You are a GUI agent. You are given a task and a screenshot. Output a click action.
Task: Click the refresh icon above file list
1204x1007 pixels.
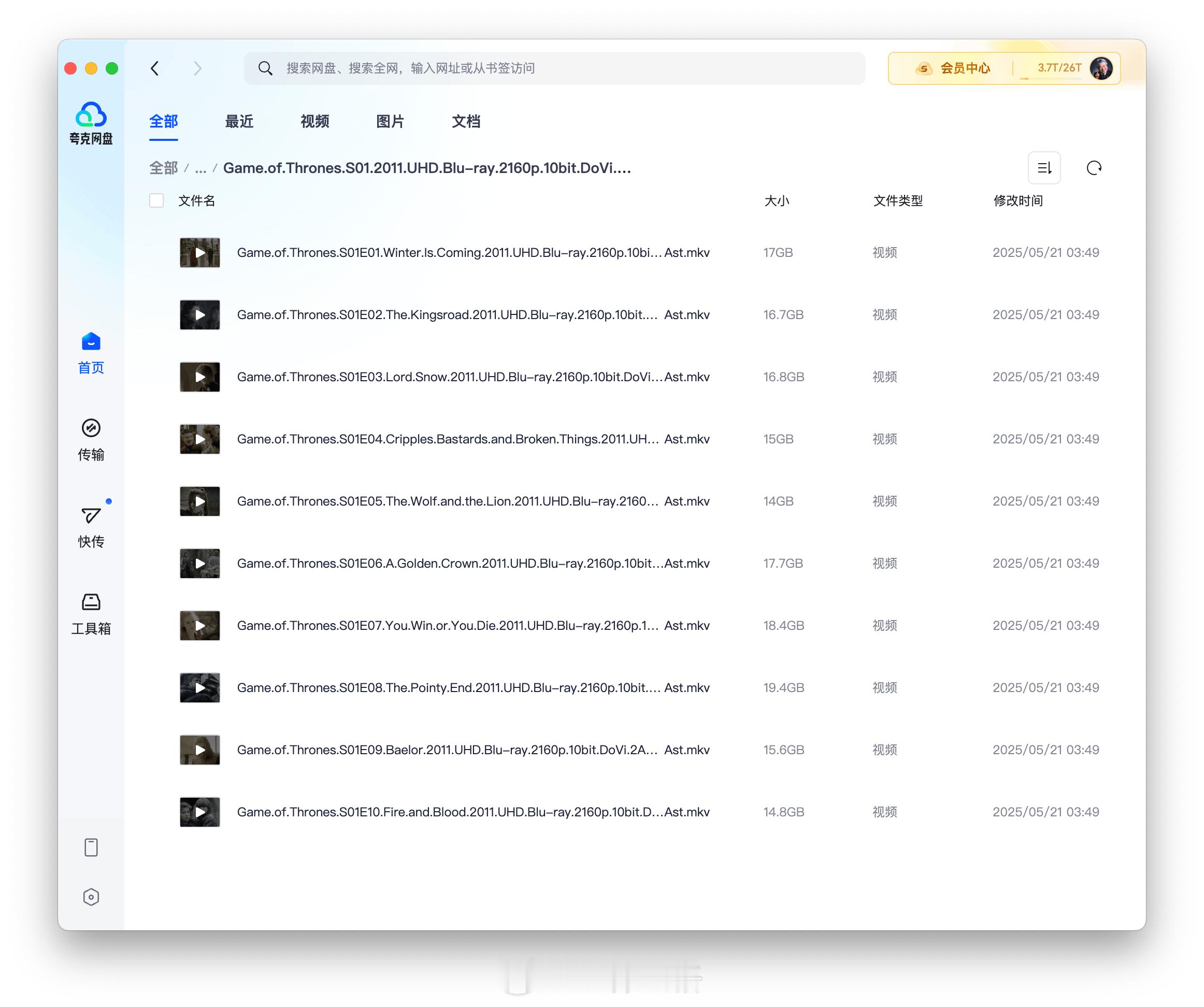(x=1093, y=168)
